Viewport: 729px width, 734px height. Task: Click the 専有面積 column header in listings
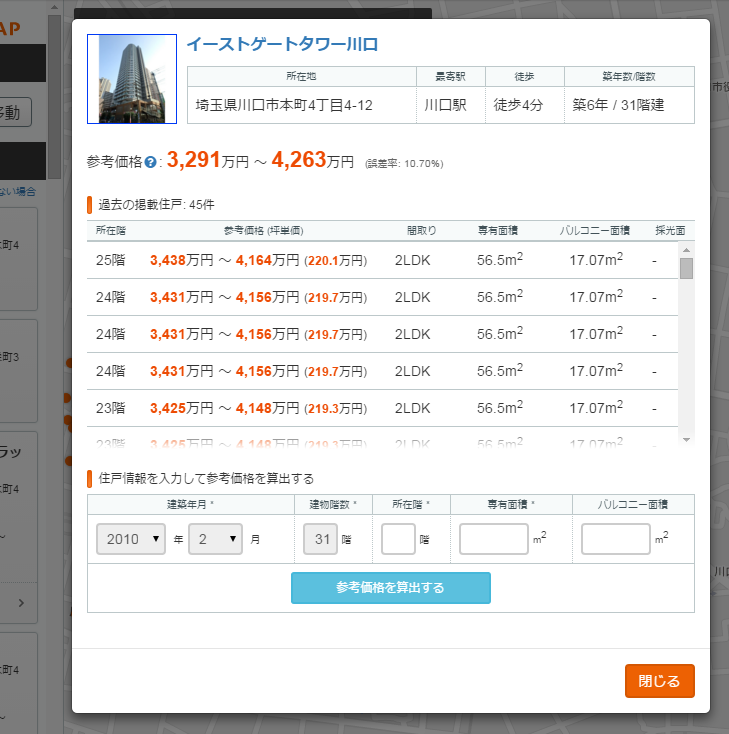click(x=499, y=230)
